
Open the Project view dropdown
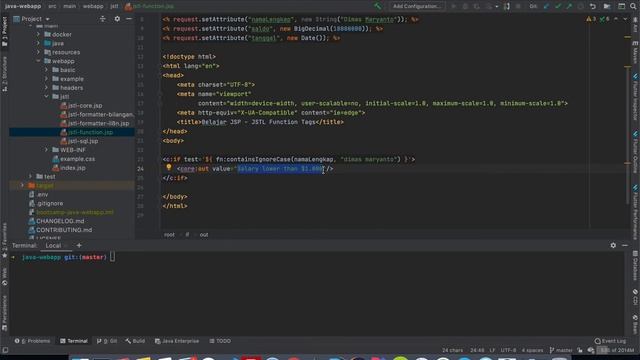31,19
